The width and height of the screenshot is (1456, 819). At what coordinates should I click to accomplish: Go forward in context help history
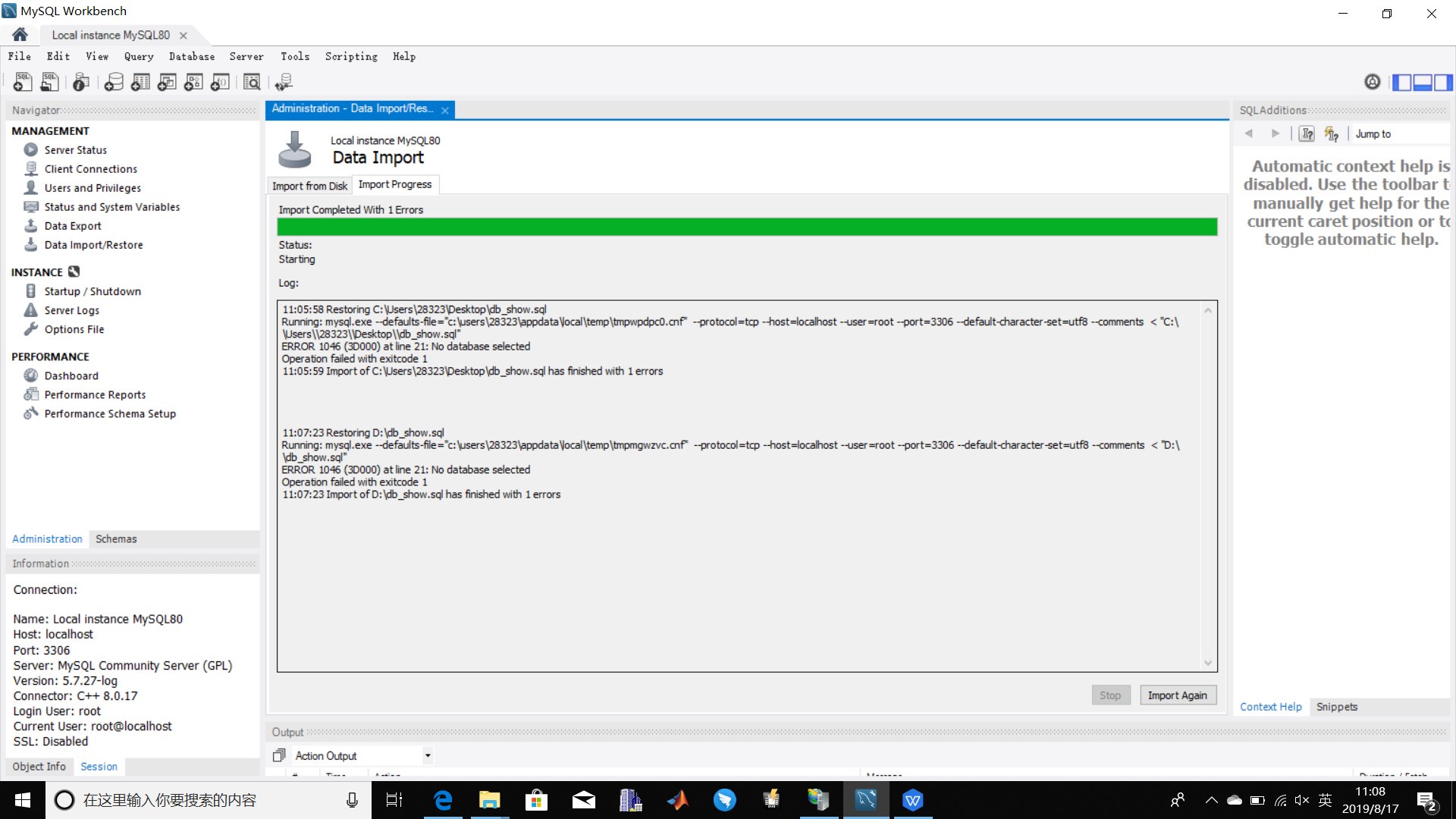tap(1276, 133)
